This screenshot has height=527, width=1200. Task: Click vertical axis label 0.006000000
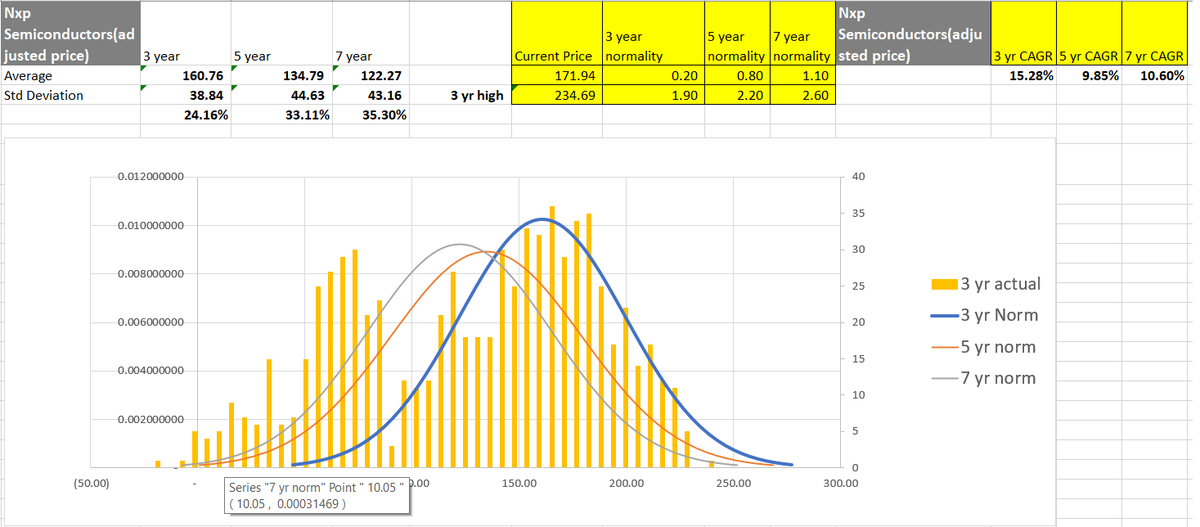(150, 322)
